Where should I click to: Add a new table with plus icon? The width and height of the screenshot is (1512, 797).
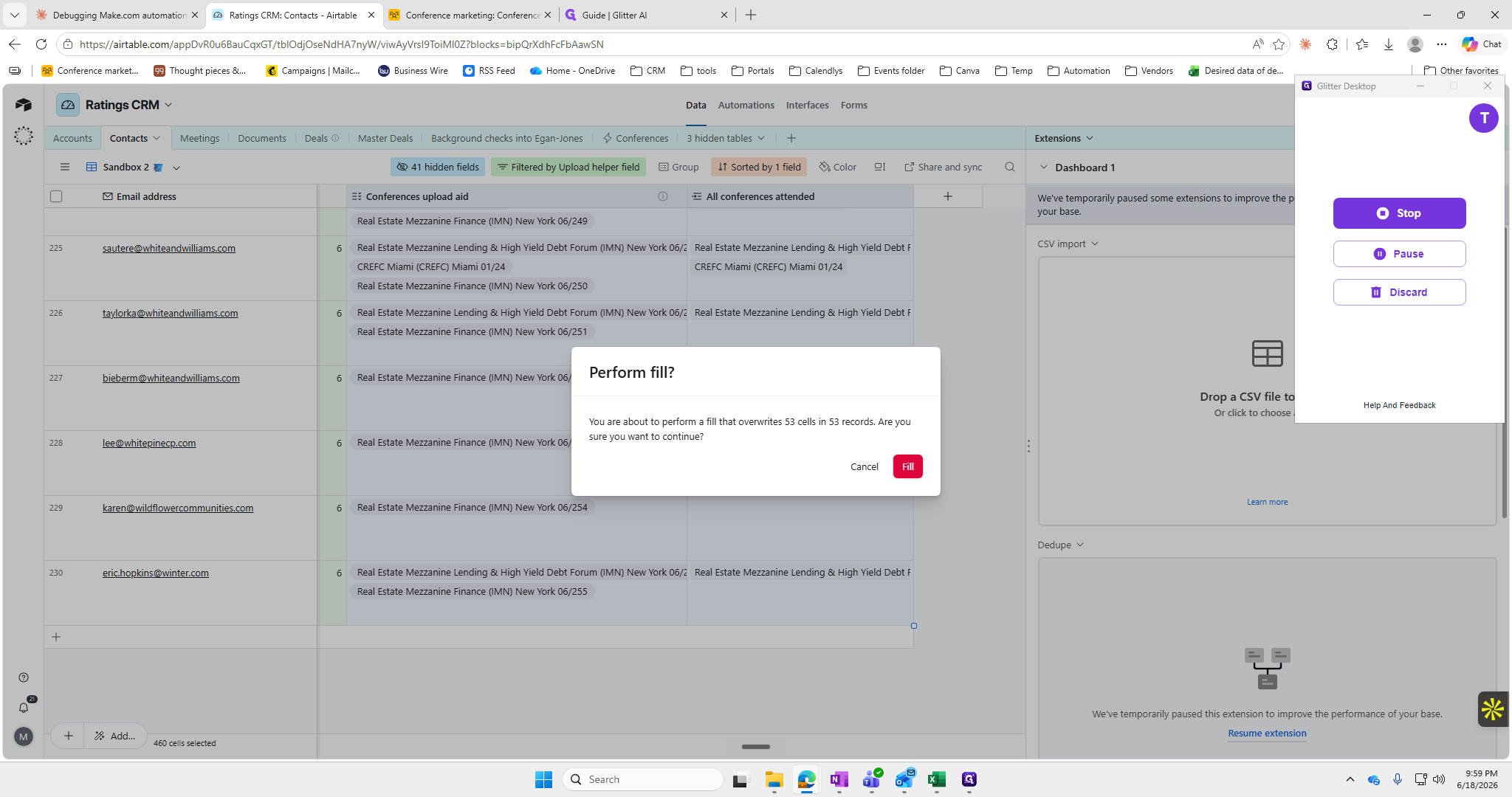791,138
